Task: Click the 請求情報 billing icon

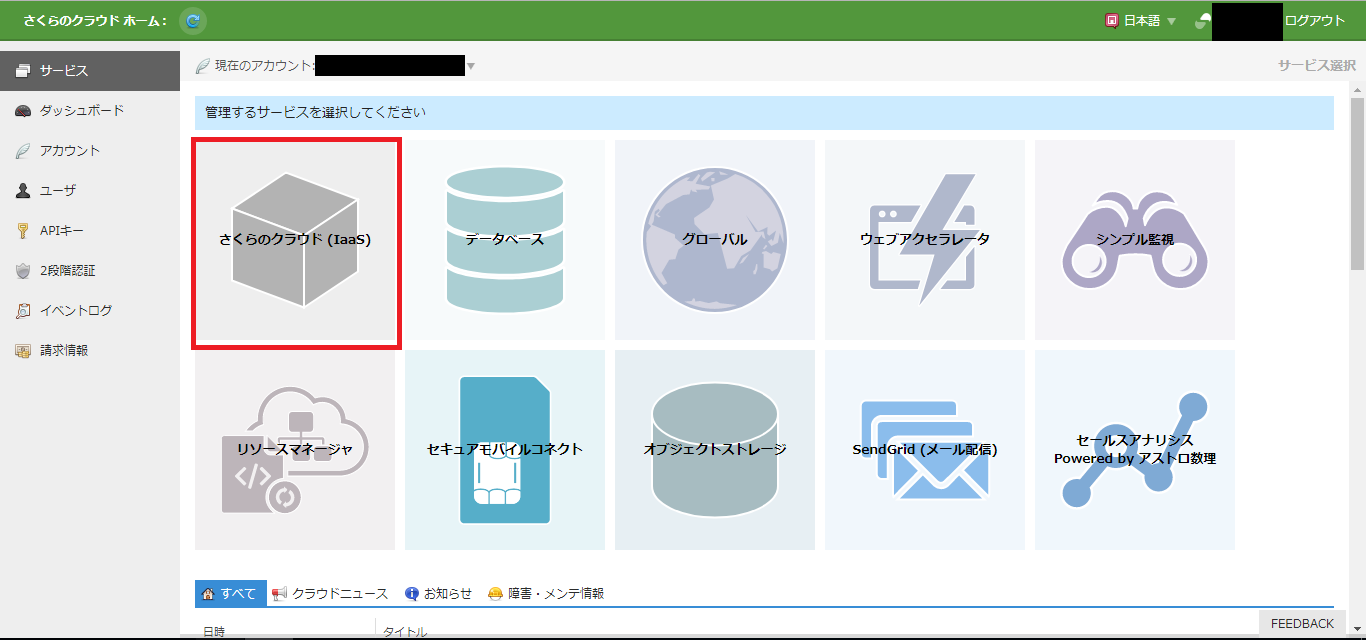Action: point(23,351)
